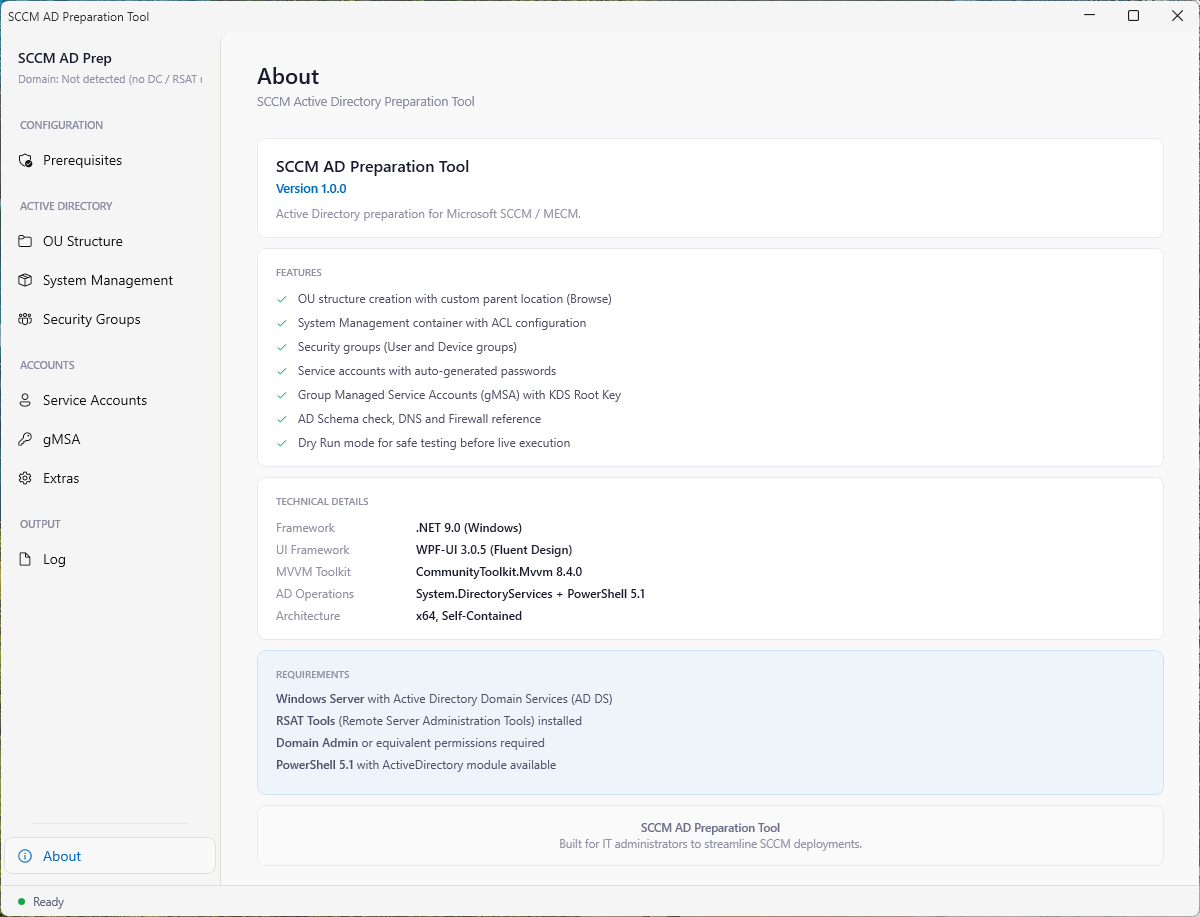Click CommunityToolkit.Mvvm 8.4.0 value

coord(499,572)
